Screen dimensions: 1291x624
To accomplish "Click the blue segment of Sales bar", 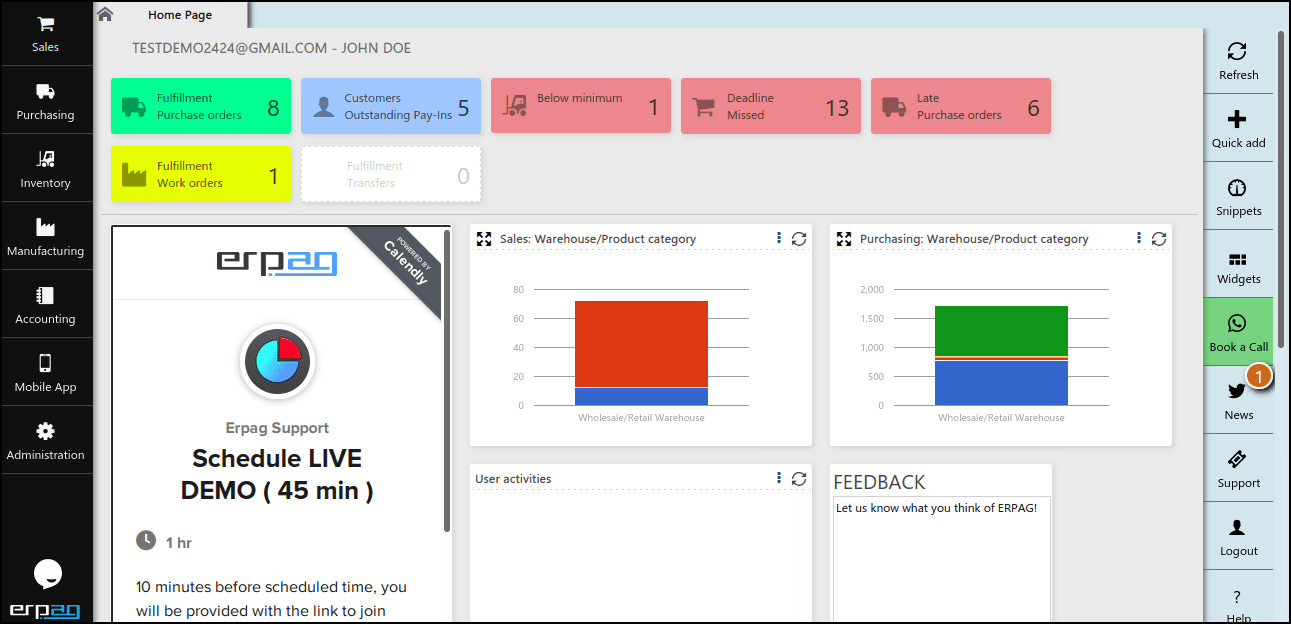I will click(641, 396).
